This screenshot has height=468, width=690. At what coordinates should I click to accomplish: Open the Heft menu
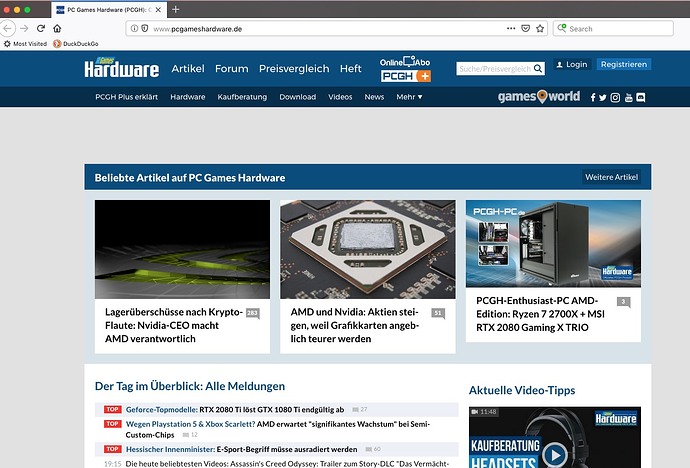click(x=351, y=69)
